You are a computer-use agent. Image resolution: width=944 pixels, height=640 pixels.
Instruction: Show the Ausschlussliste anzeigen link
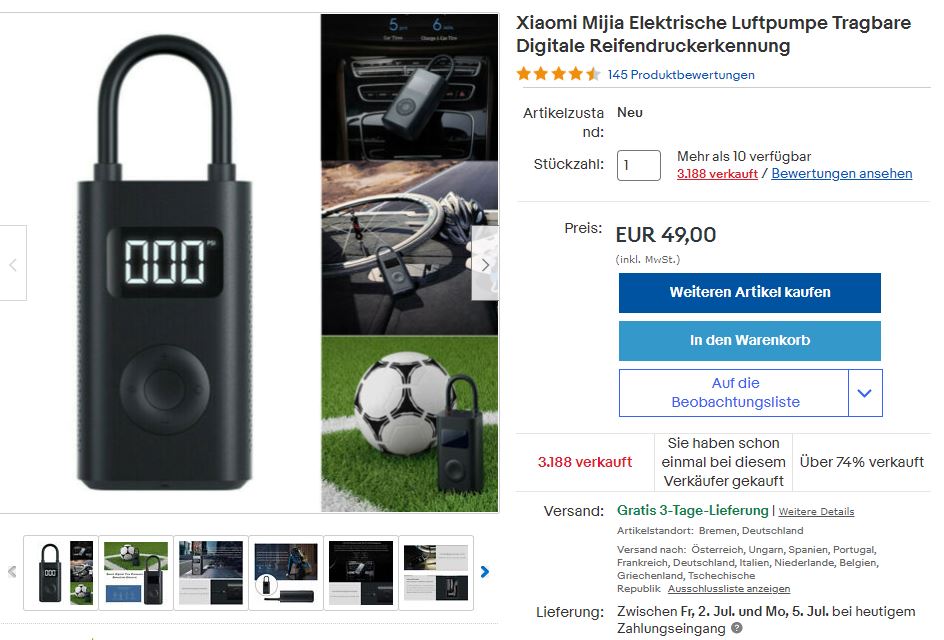(x=728, y=589)
